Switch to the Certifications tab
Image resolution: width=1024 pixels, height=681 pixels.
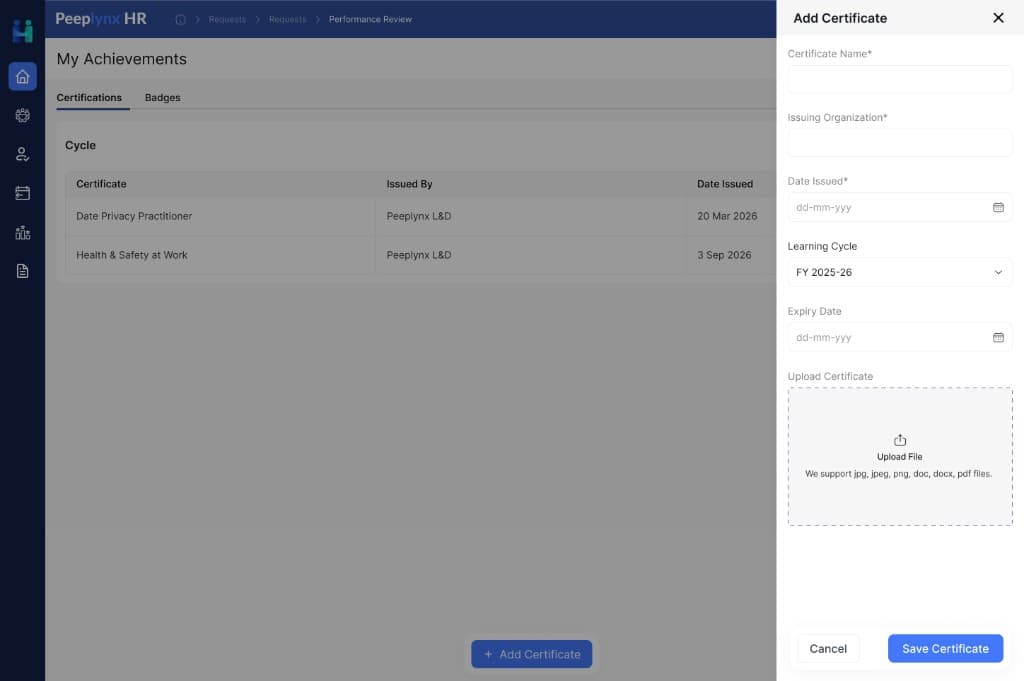tap(89, 97)
